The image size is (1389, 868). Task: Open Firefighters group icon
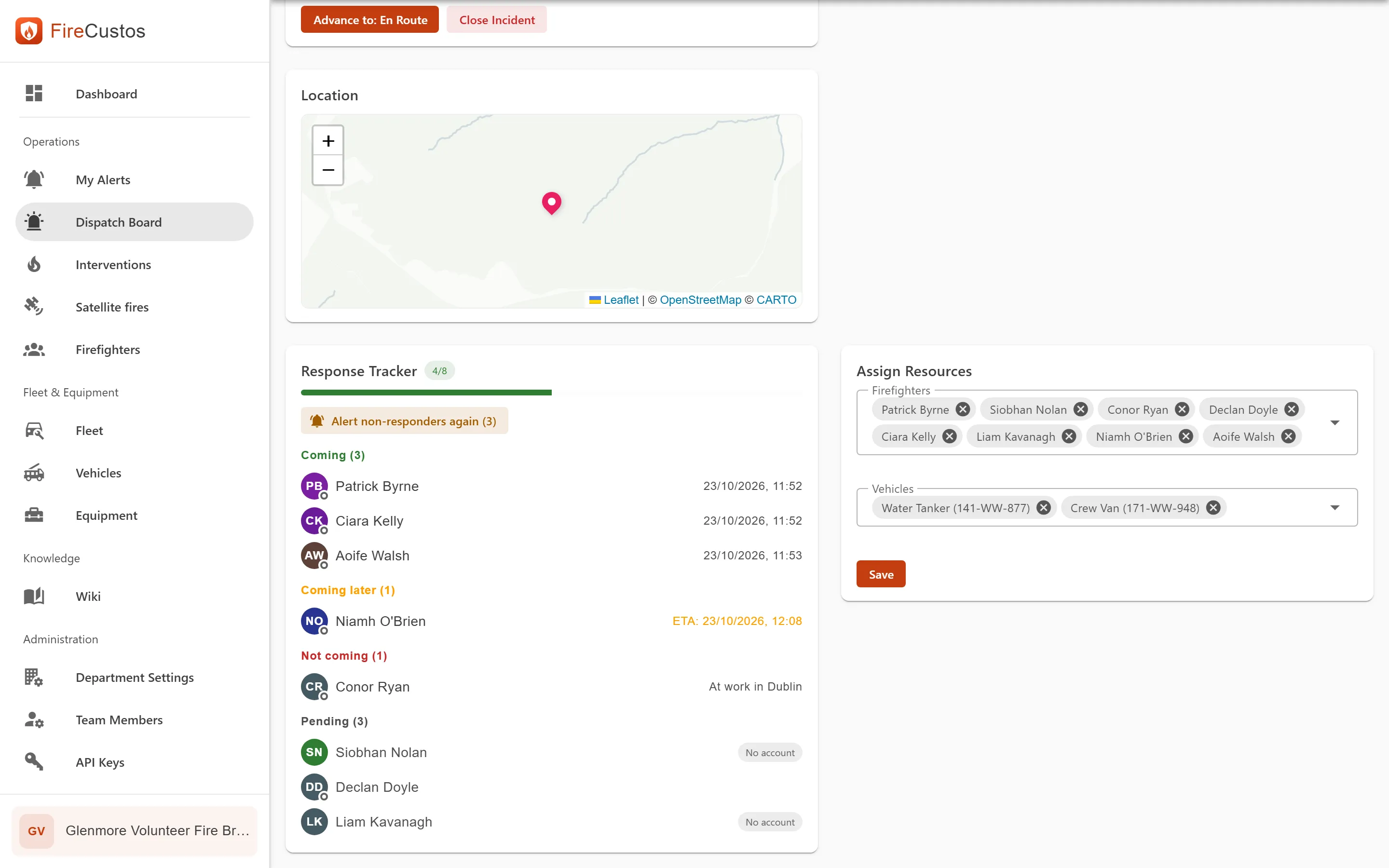pos(34,350)
